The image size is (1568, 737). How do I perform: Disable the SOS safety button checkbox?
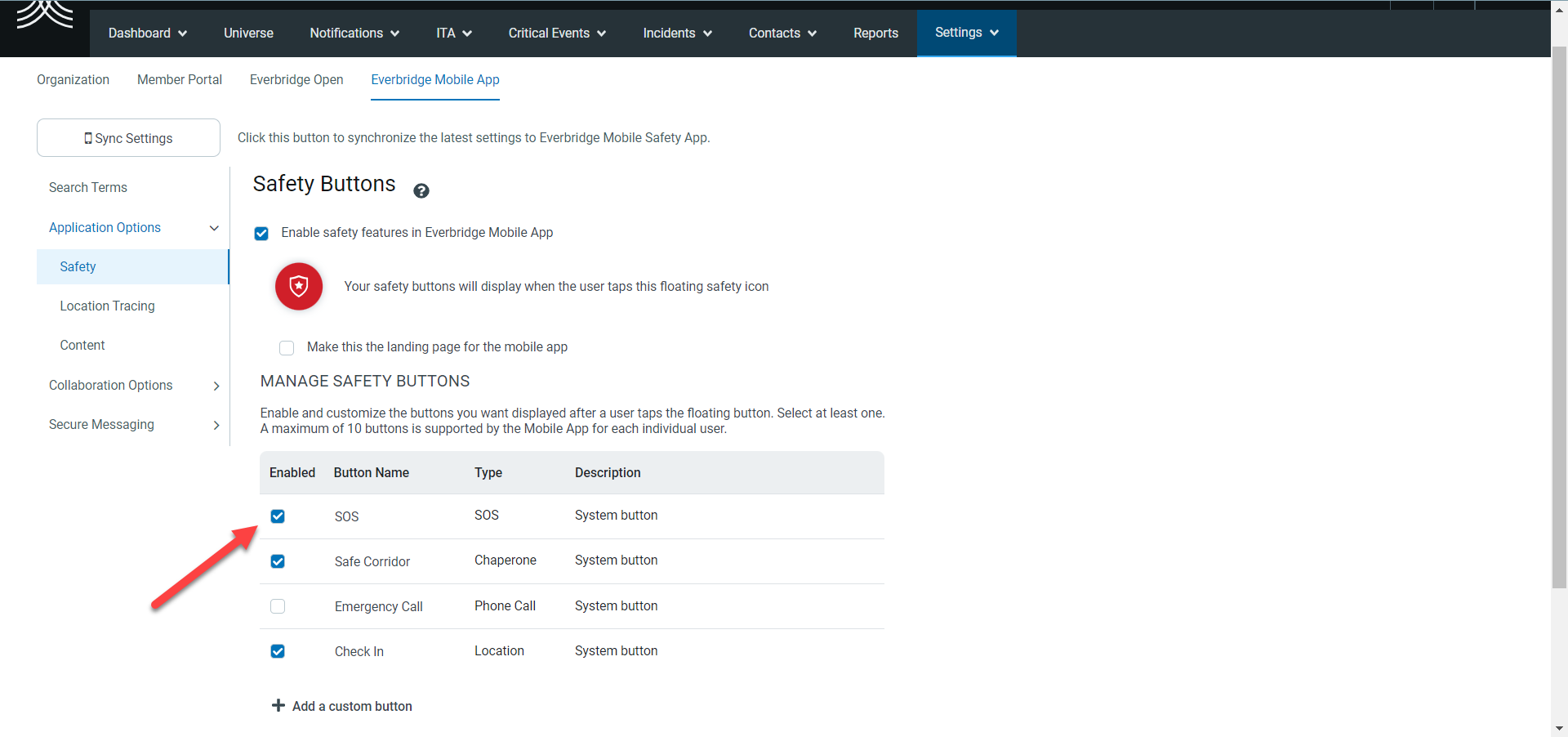(278, 516)
